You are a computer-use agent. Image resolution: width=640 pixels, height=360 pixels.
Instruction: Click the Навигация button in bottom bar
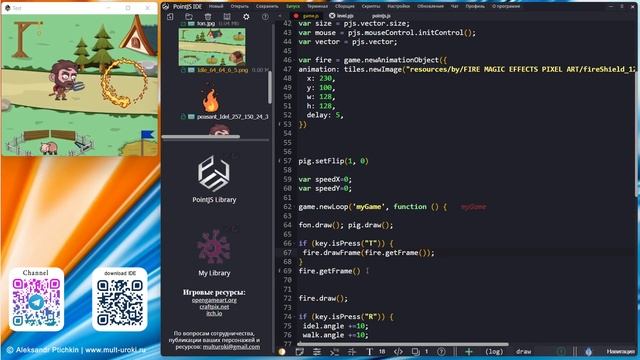[620, 351]
